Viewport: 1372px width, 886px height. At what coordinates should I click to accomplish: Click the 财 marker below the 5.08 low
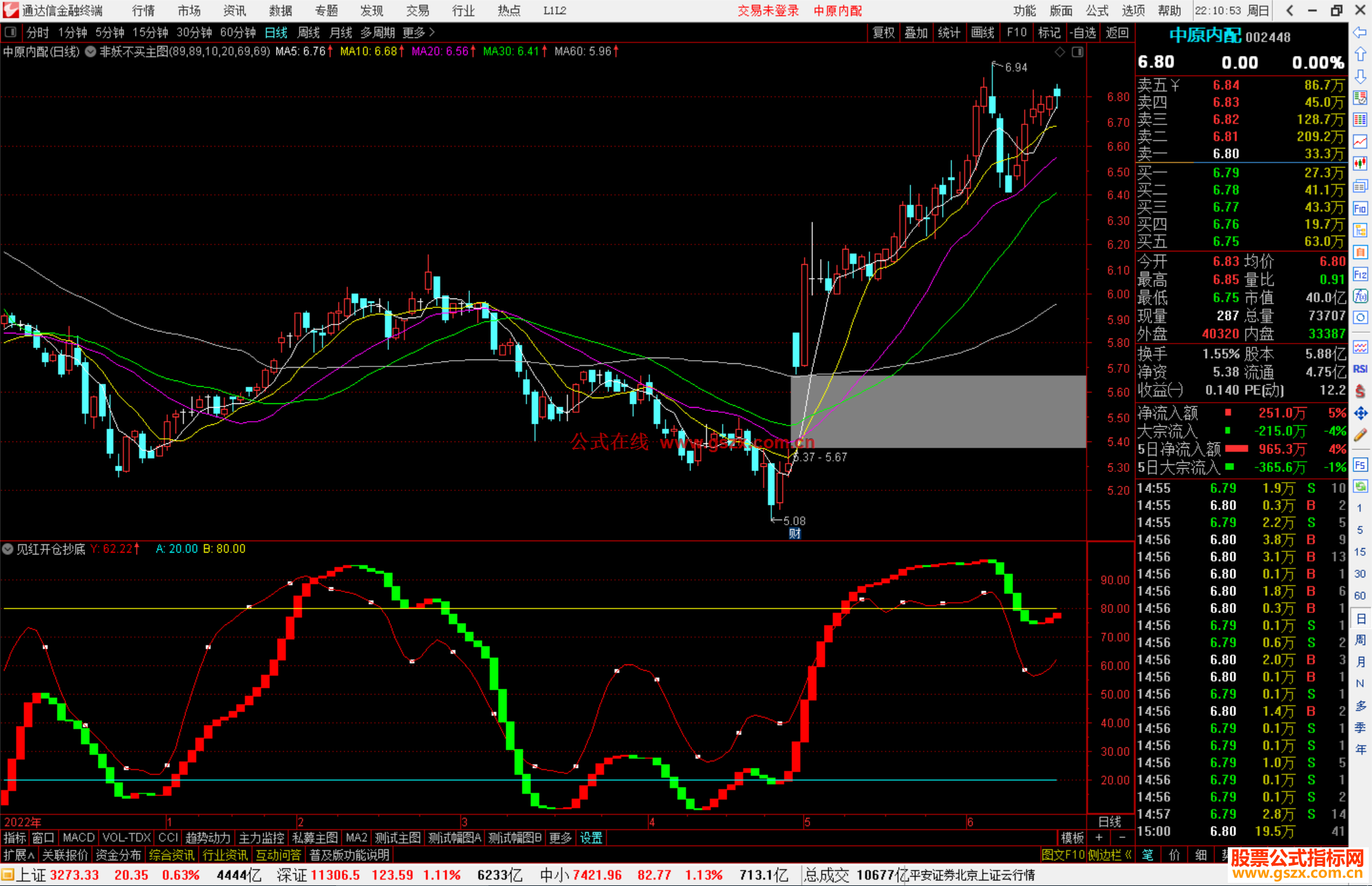click(x=795, y=534)
